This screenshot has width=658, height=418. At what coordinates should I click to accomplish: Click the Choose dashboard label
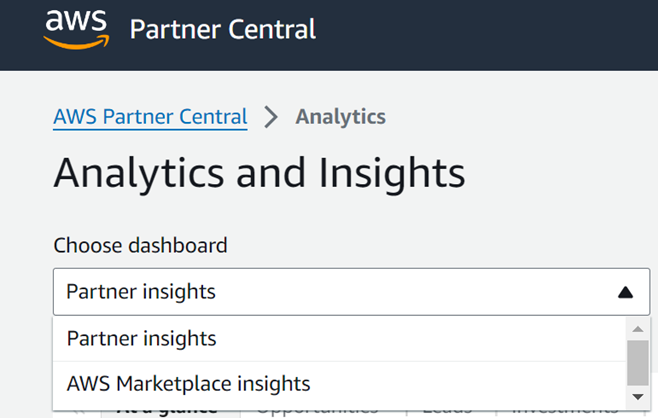tap(140, 245)
